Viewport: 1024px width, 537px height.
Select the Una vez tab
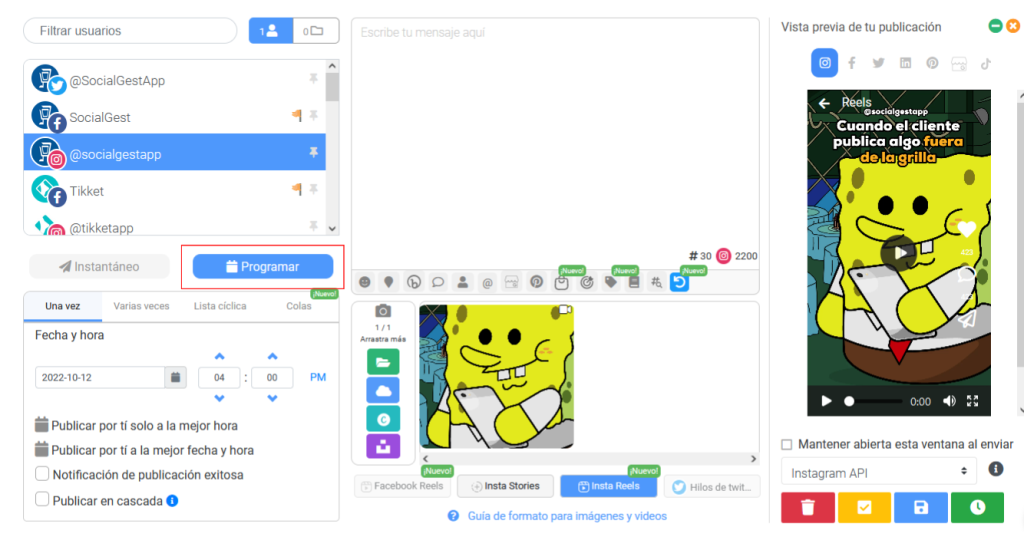tap(63, 306)
